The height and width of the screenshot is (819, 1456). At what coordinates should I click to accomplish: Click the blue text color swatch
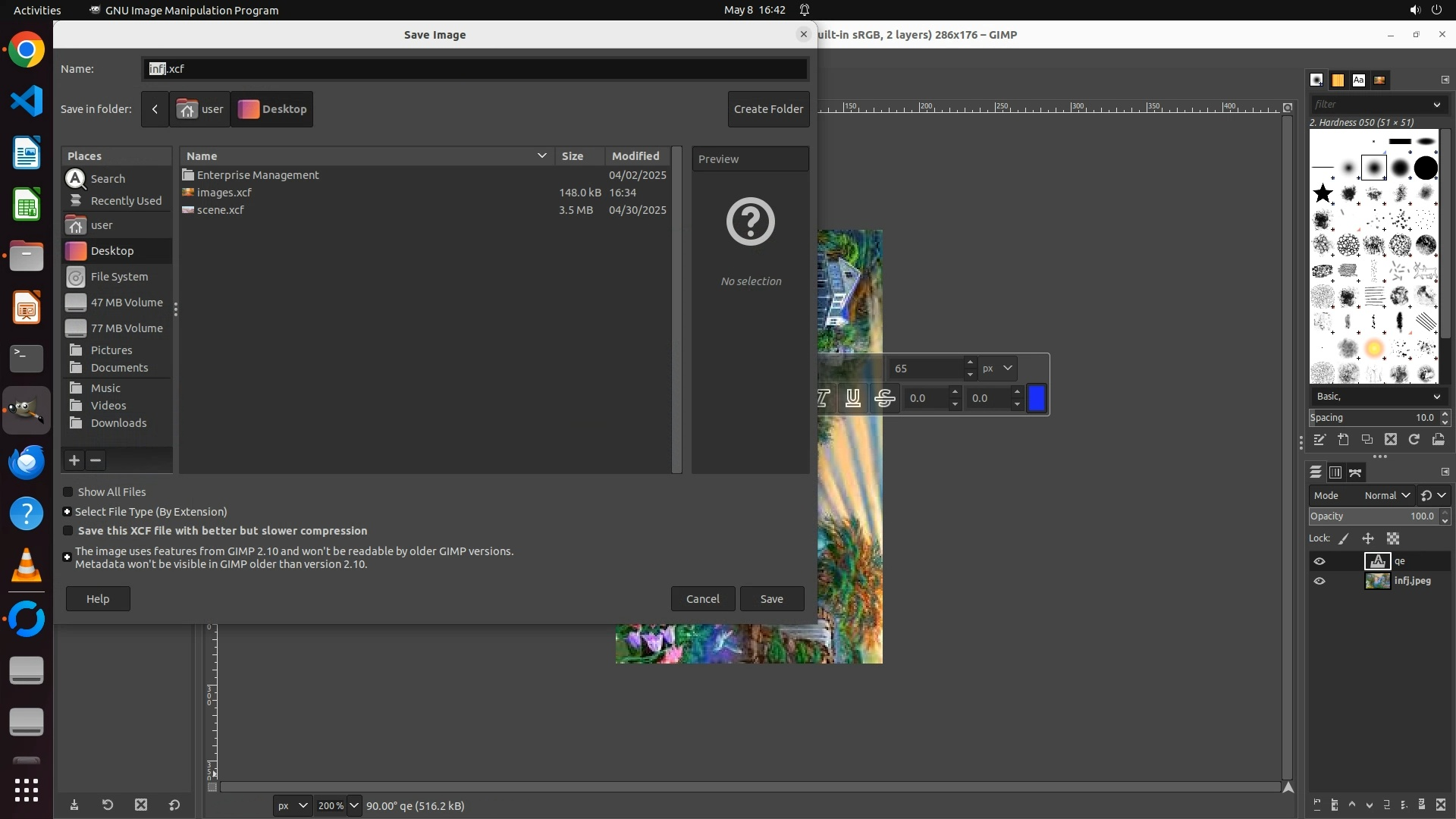tap(1037, 398)
